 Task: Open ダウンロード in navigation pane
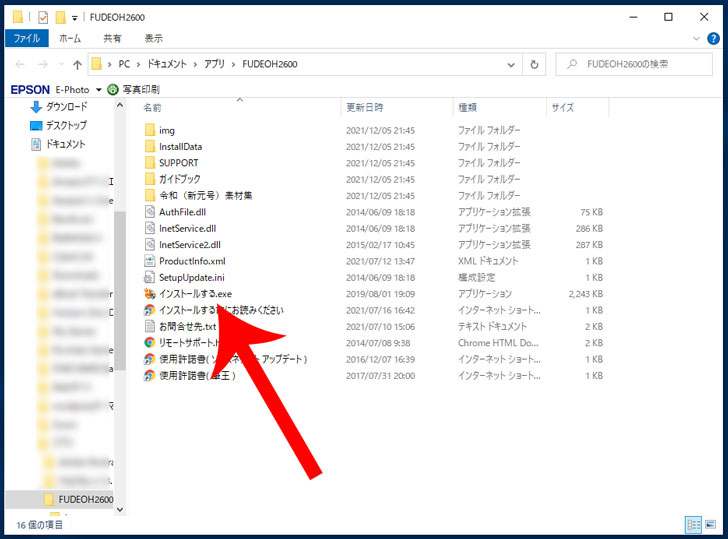pos(58,107)
